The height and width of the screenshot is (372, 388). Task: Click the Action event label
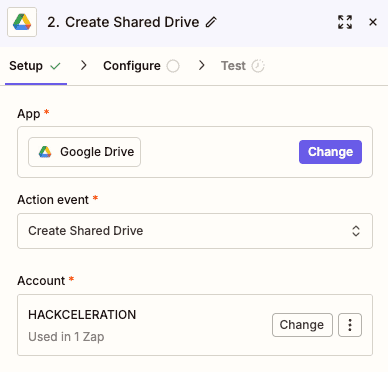[x=53, y=200]
